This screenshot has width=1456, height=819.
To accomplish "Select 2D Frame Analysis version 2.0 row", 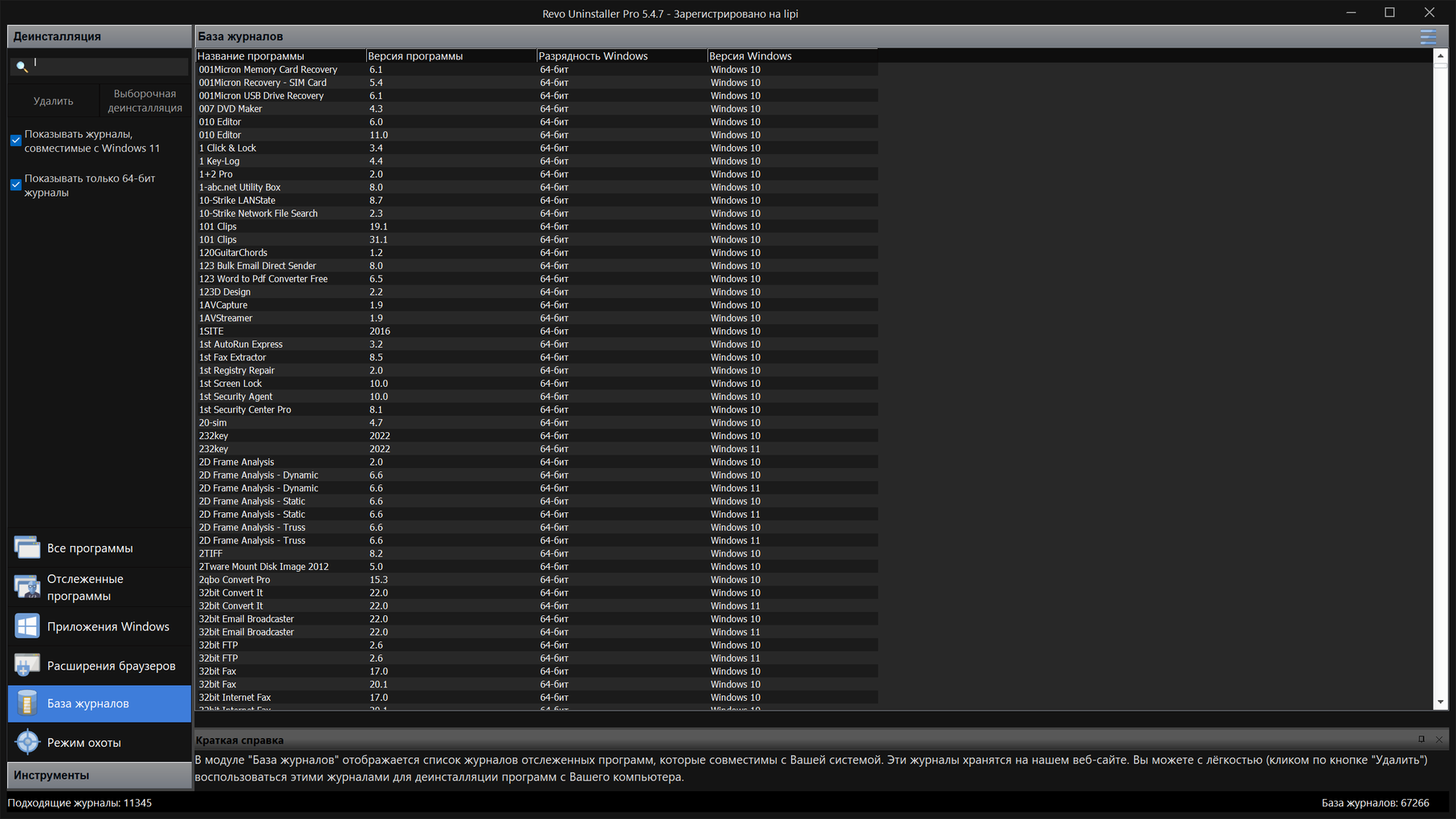I will (536, 462).
